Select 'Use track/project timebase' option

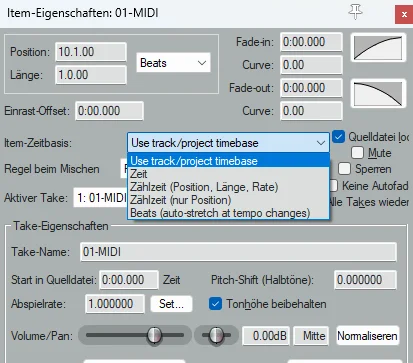coord(229,161)
